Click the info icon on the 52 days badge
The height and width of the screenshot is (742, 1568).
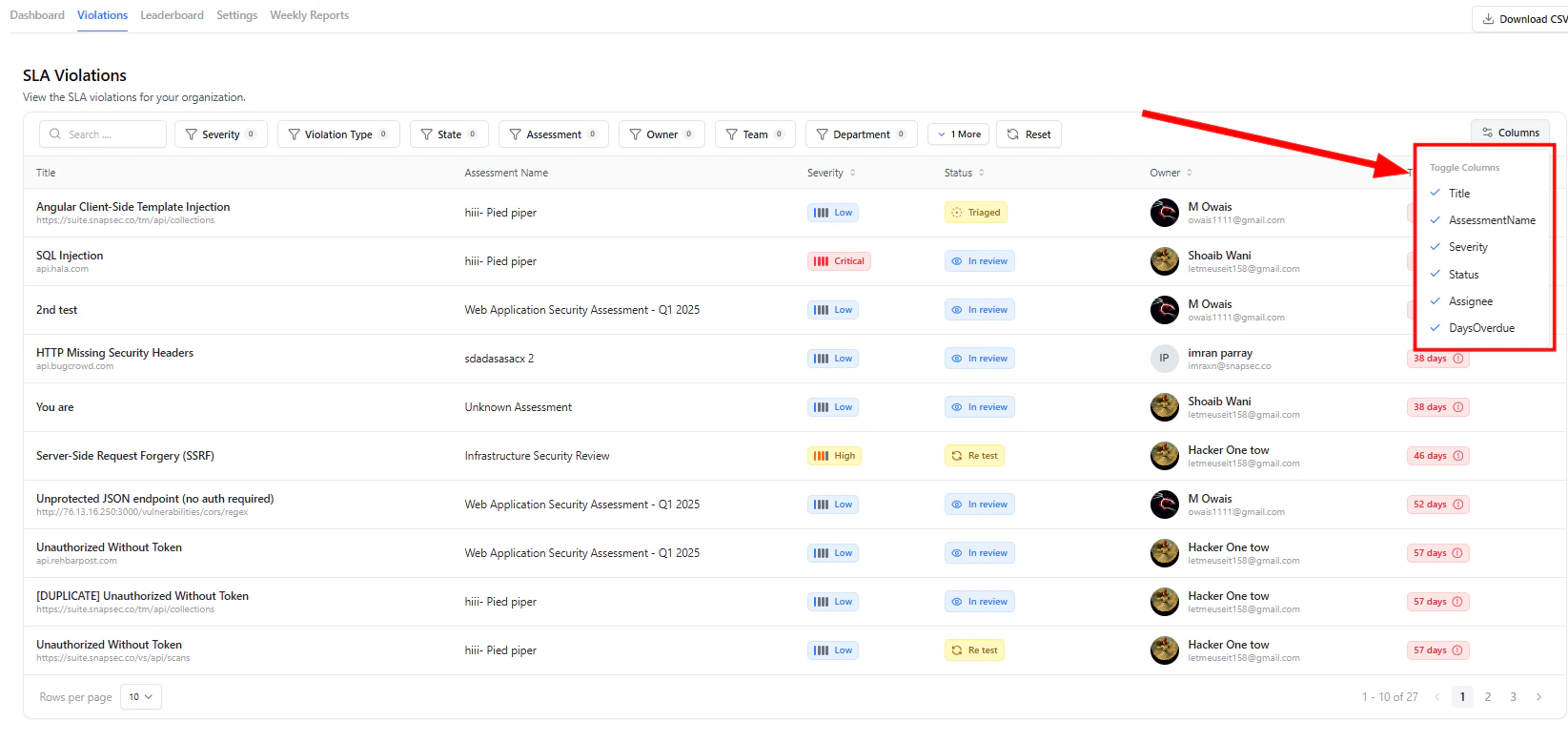coord(1458,505)
